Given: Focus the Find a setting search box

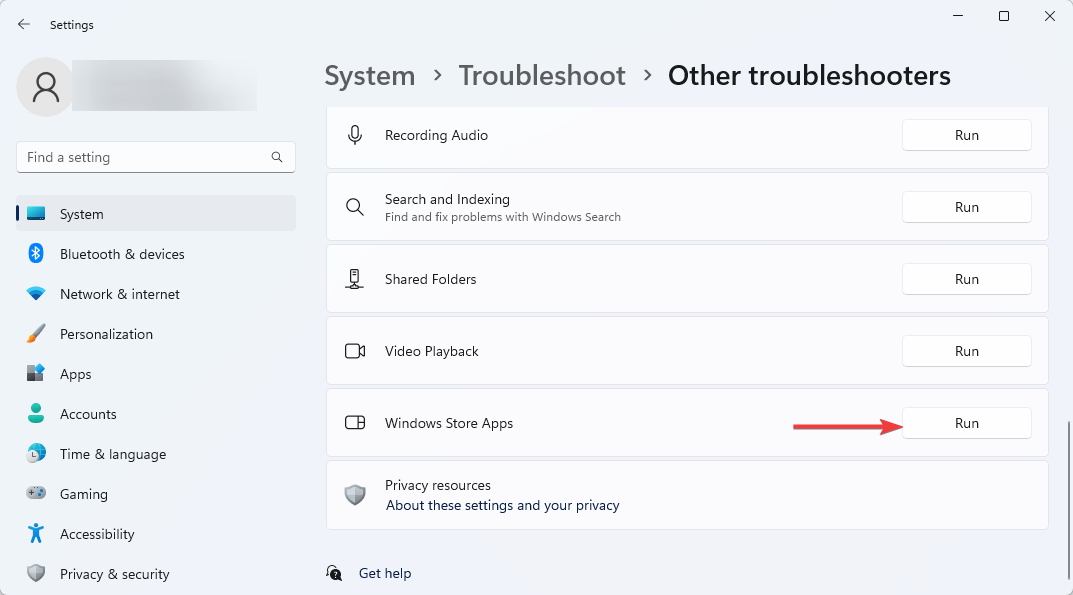Looking at the screenshot, I should click(x=156, y=157).
